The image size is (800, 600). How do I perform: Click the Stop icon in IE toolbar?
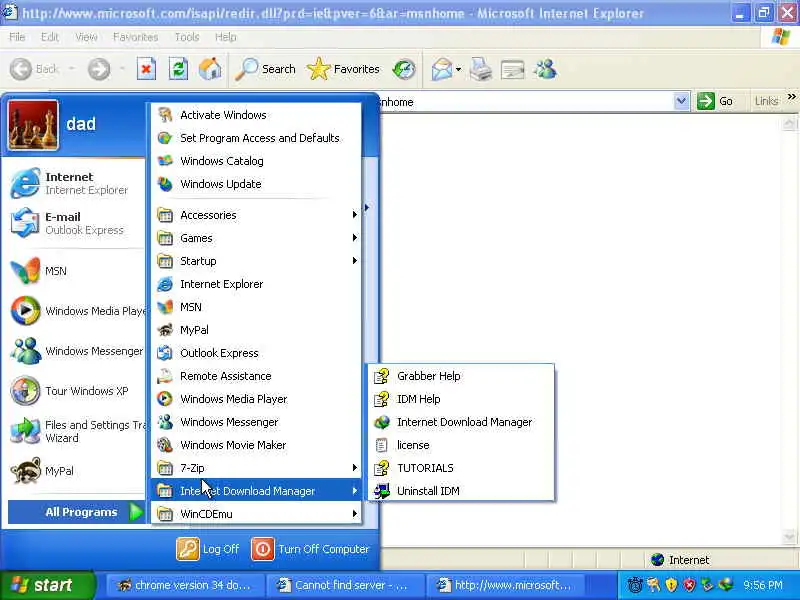point(146,69)
